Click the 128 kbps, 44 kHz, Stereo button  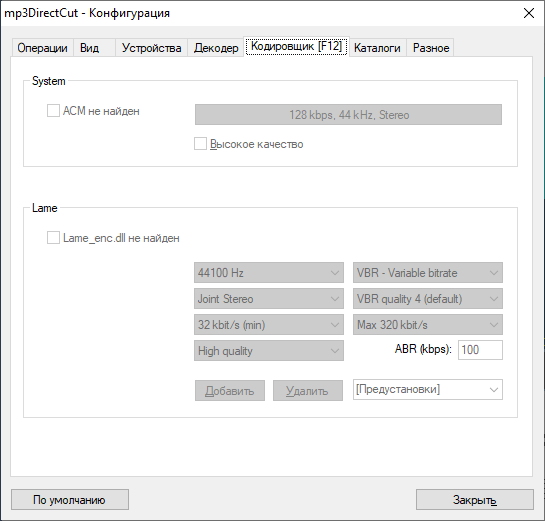(348, 115)
